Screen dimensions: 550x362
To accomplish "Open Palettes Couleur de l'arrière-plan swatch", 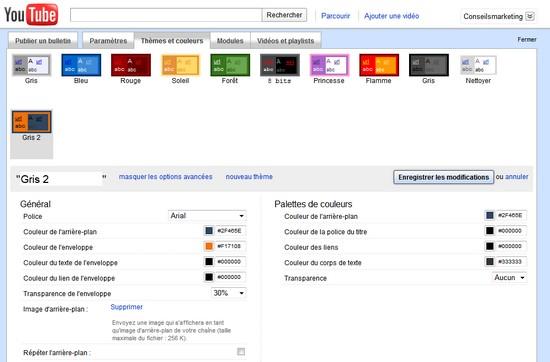I will click(490, 215).
